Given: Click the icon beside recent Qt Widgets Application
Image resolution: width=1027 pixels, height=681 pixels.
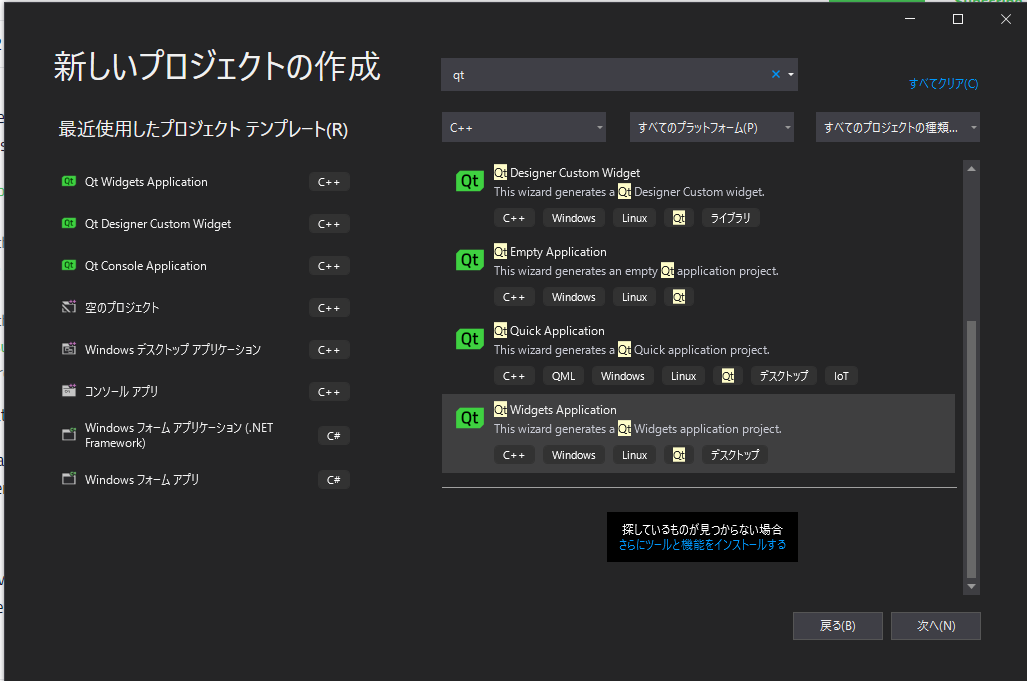Looking at the screenshot, I should (x=69, y=181).
